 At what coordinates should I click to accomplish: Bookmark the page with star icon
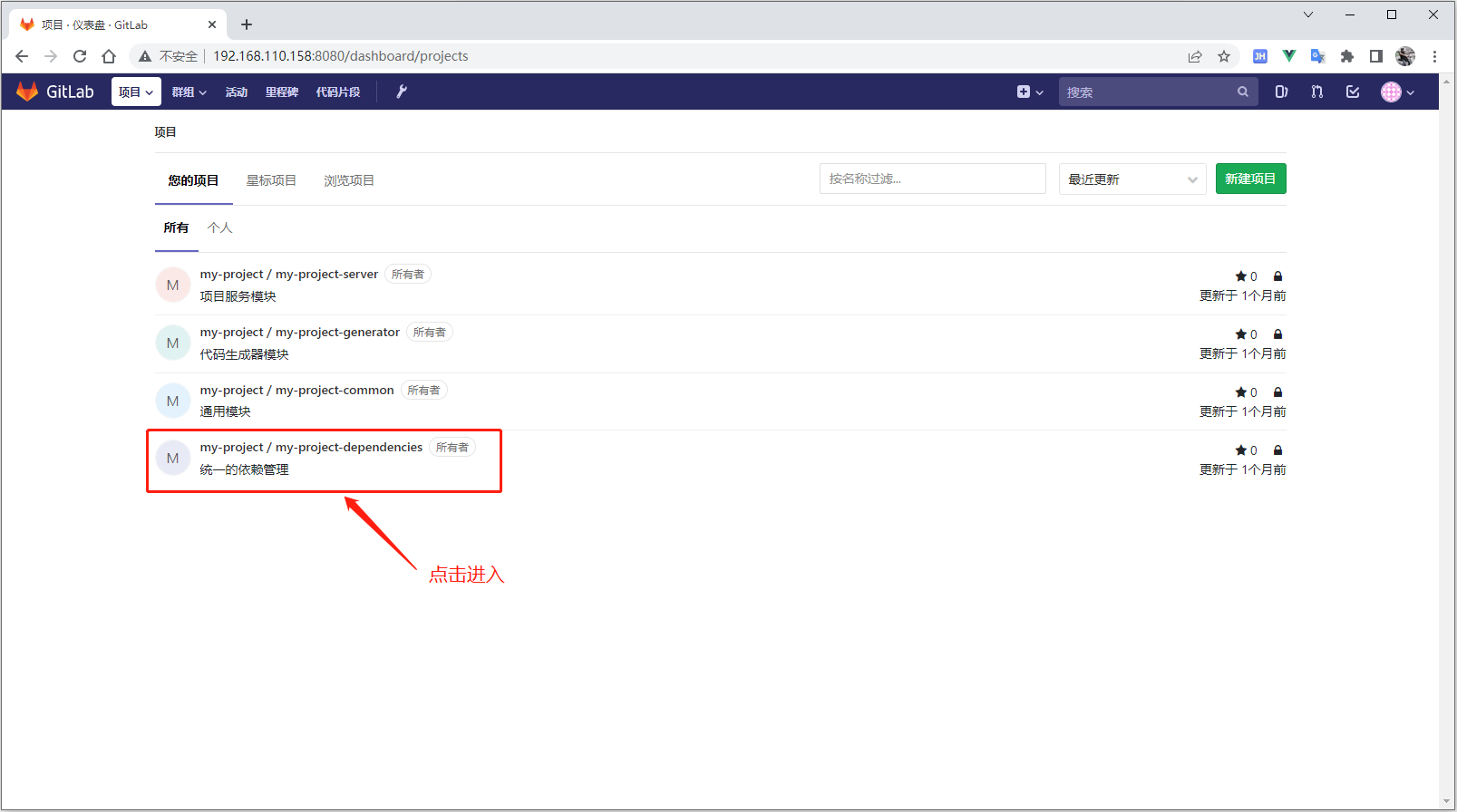(x=1224, y=56)
